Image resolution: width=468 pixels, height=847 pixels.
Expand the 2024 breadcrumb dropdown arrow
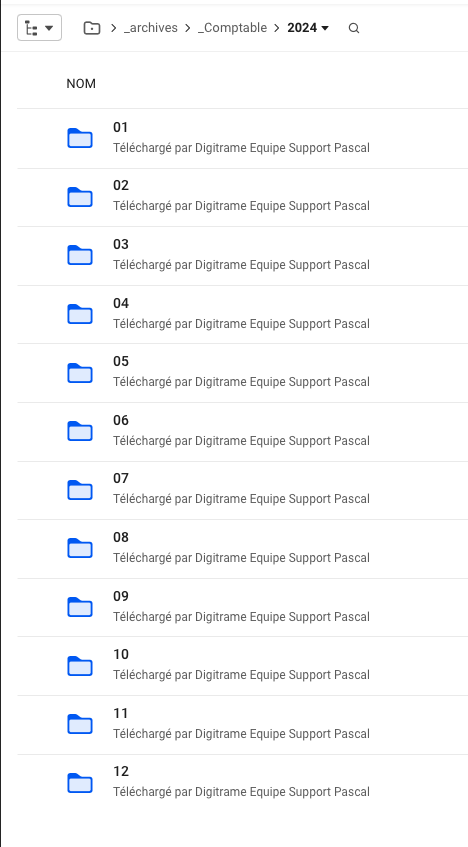coord(325,28)
